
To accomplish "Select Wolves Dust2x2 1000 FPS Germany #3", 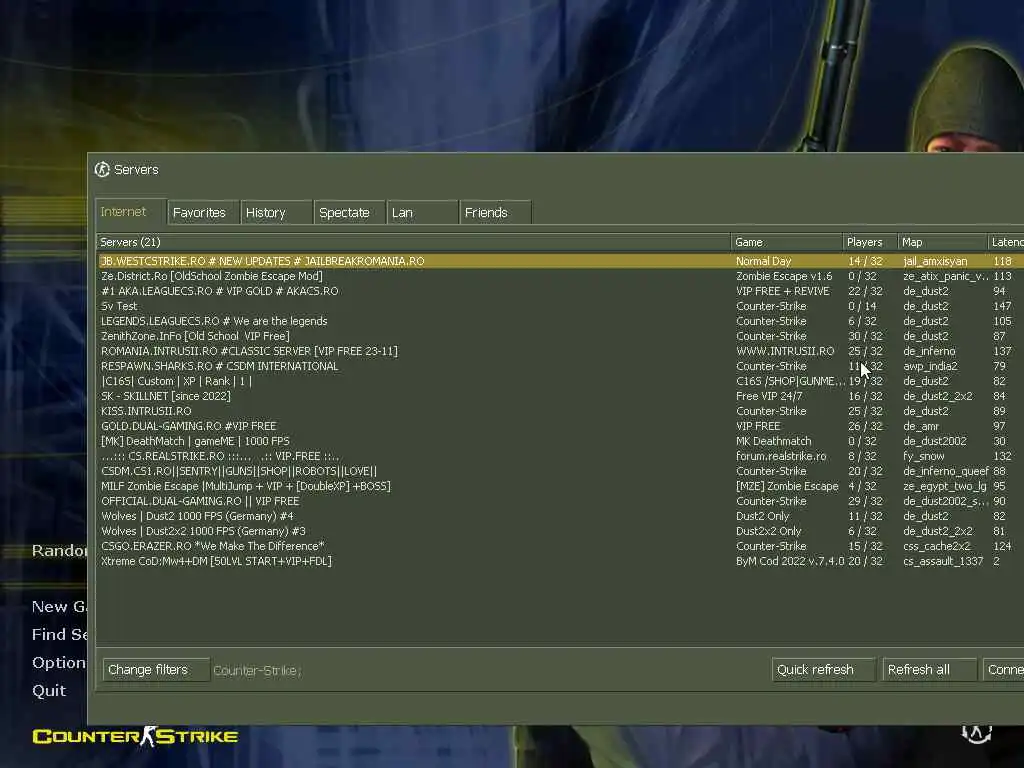I will point(560,532).
